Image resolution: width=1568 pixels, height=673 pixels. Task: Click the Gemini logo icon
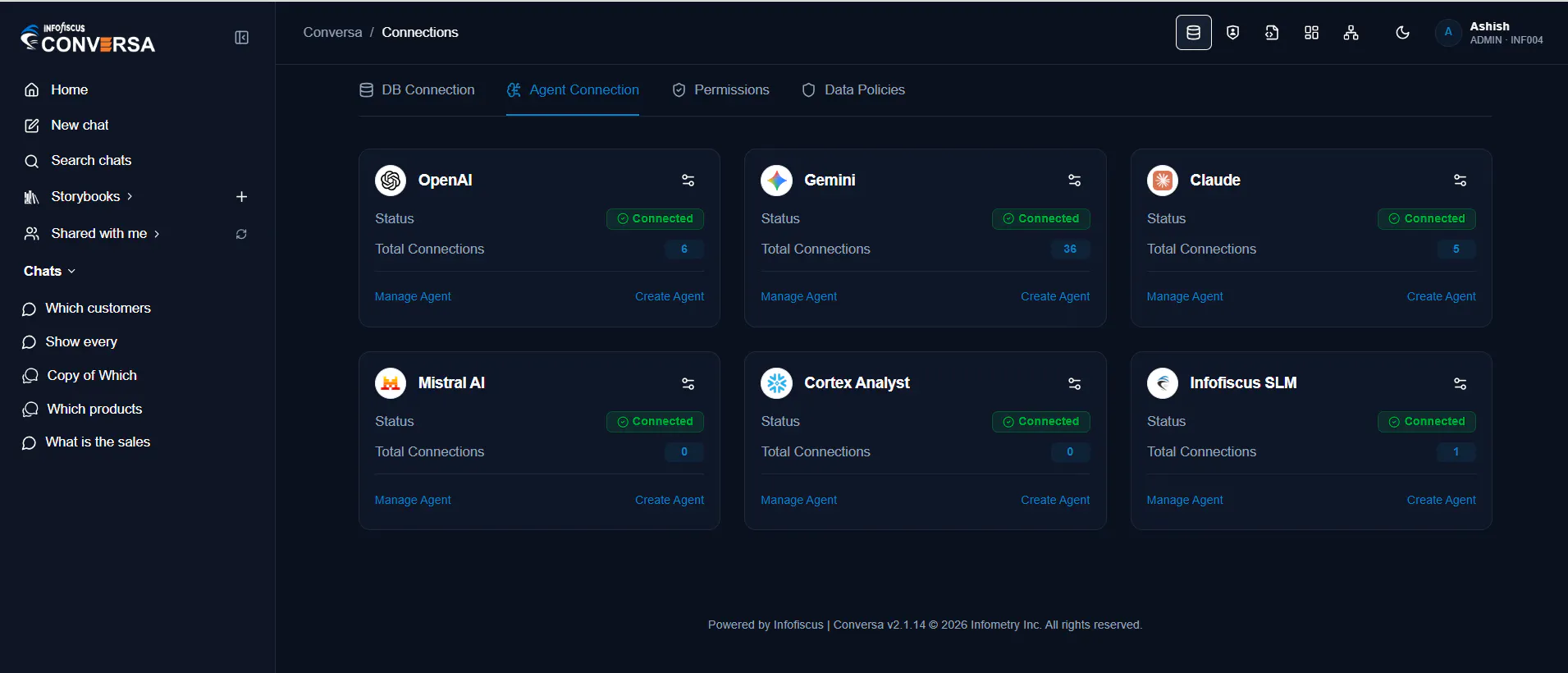(776, 181)
